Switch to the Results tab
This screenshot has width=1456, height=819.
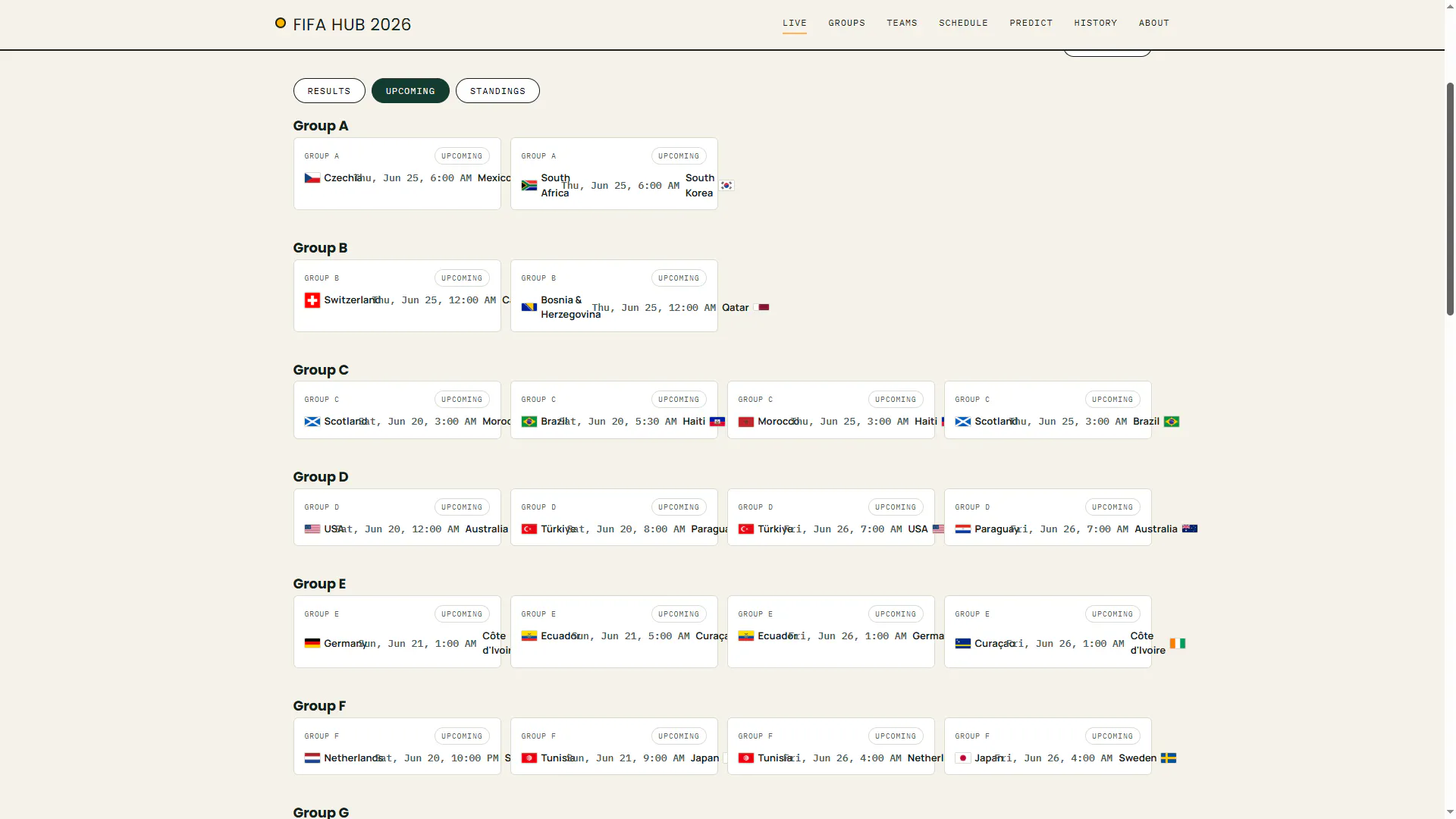(x=329, y=91)
